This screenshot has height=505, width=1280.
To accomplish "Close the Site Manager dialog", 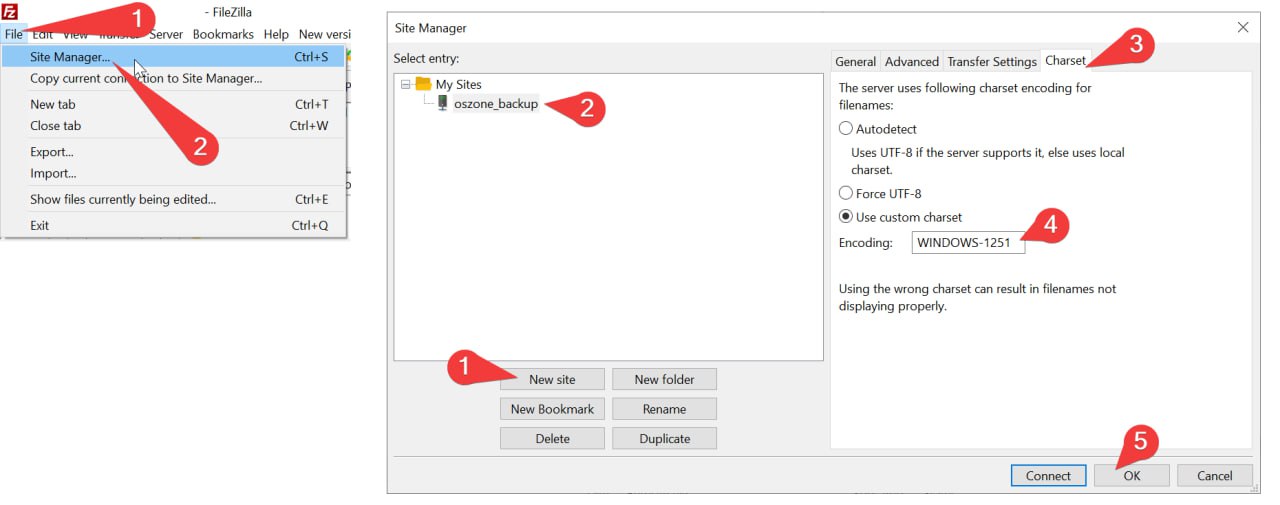I will tap(1243, 28).
